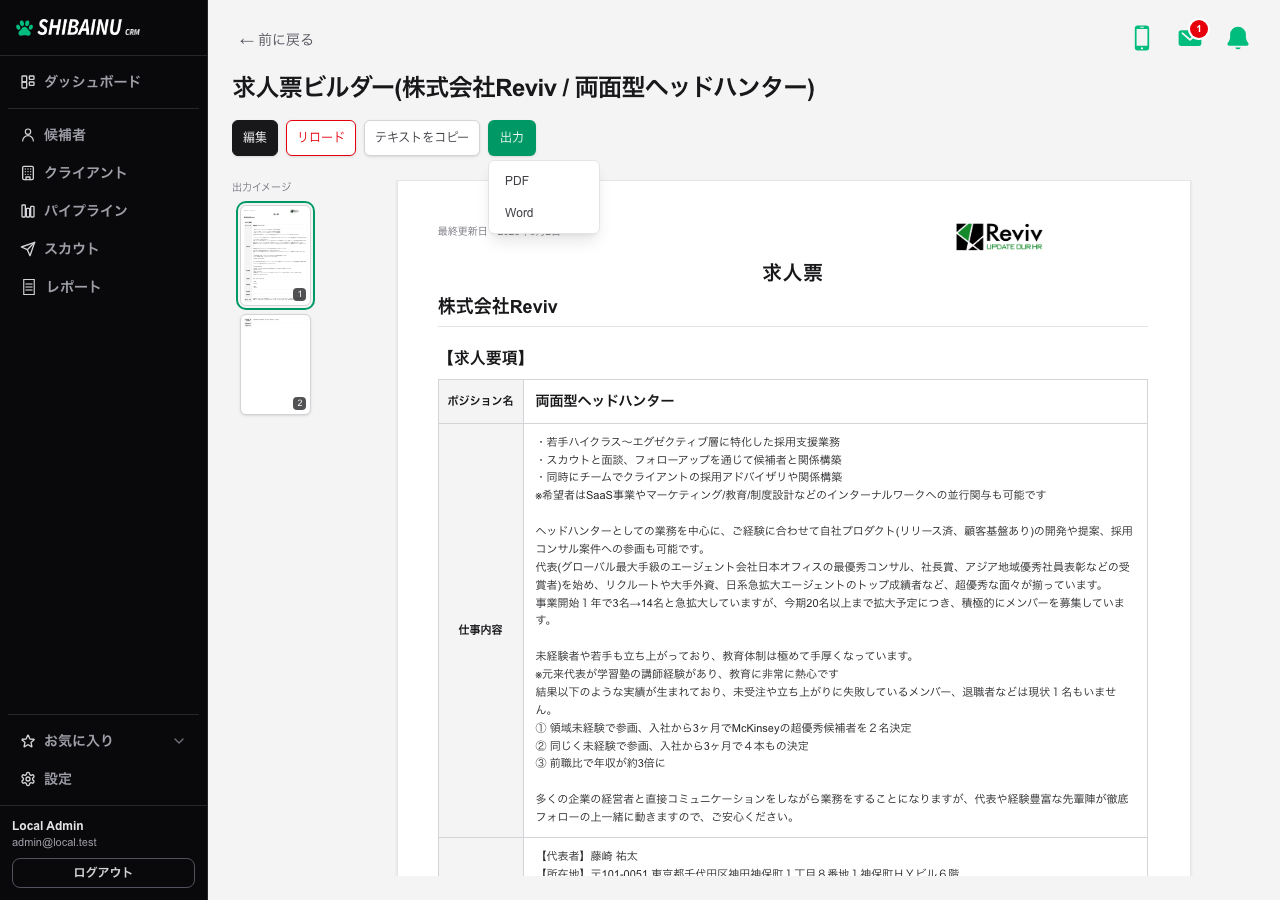Choose PDF from output menu

544,181
